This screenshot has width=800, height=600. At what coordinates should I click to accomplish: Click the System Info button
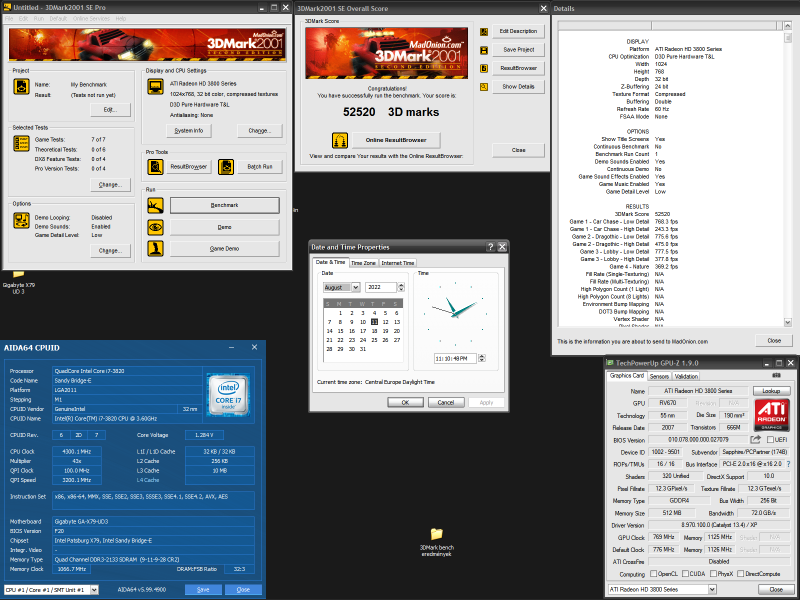tap(189, 131)
